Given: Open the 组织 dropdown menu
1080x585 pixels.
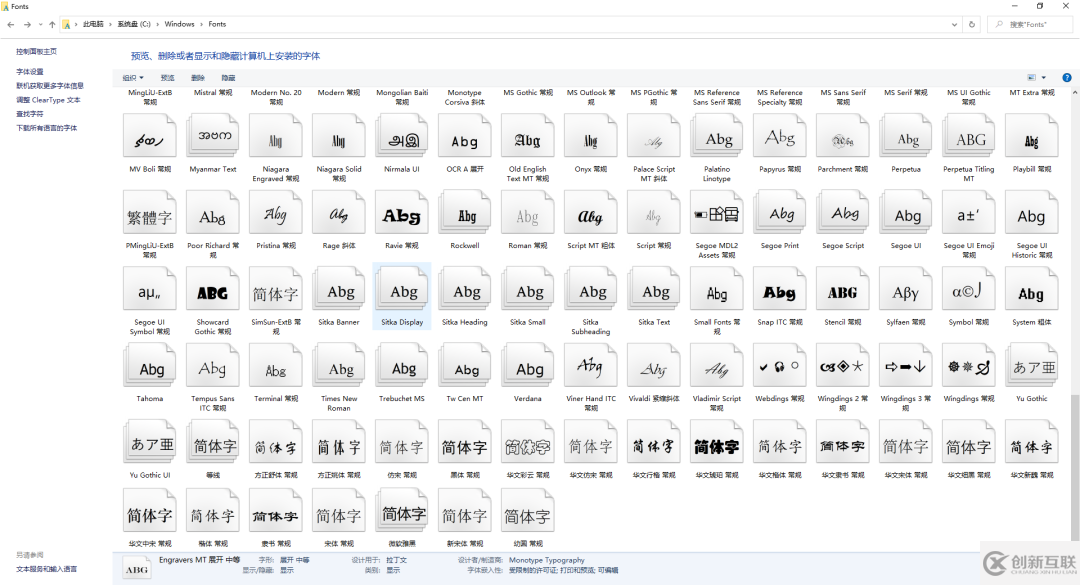Looking at the screenshot, I should tap(131, 77).
